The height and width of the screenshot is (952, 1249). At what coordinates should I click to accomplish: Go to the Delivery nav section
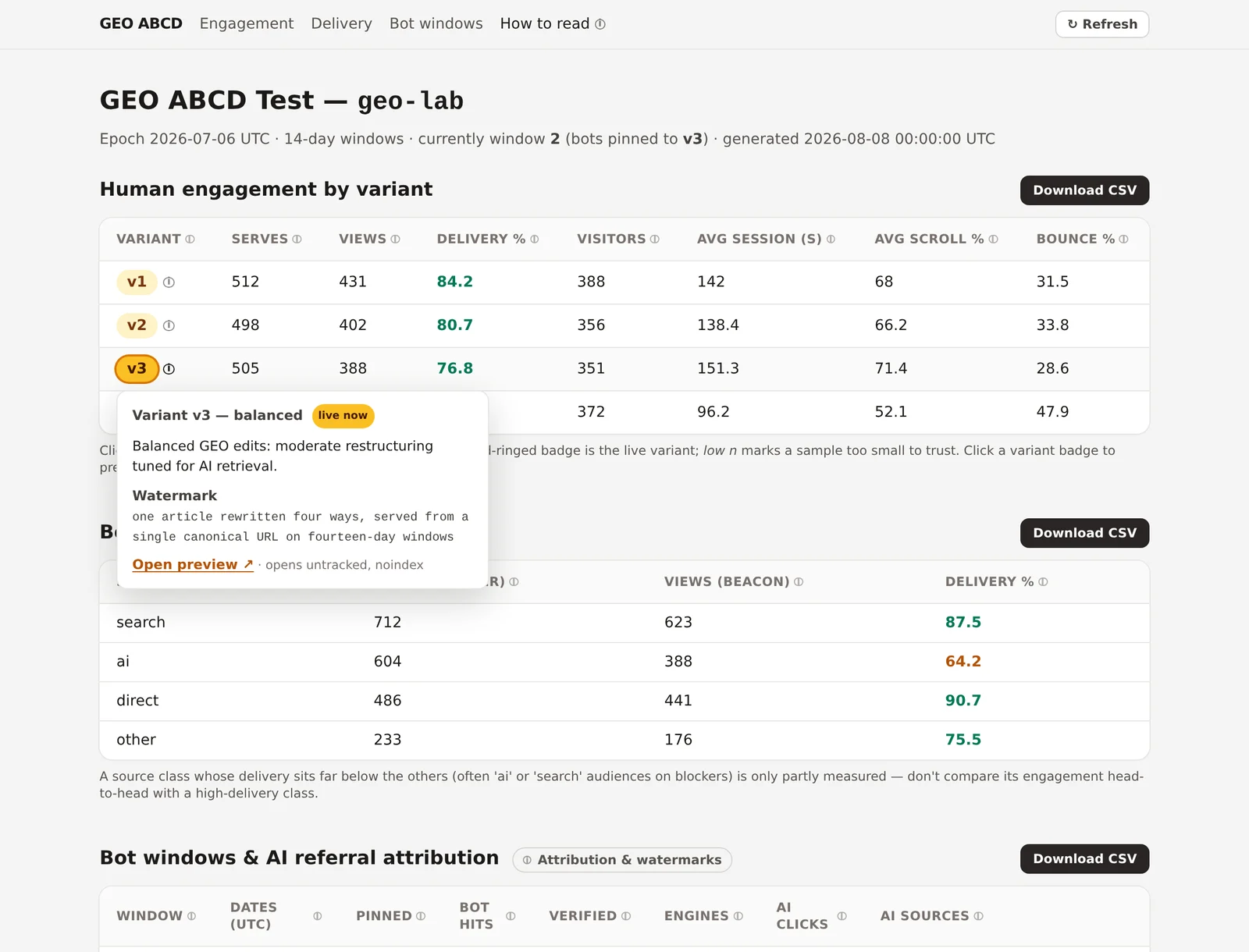tap(341, 23)
